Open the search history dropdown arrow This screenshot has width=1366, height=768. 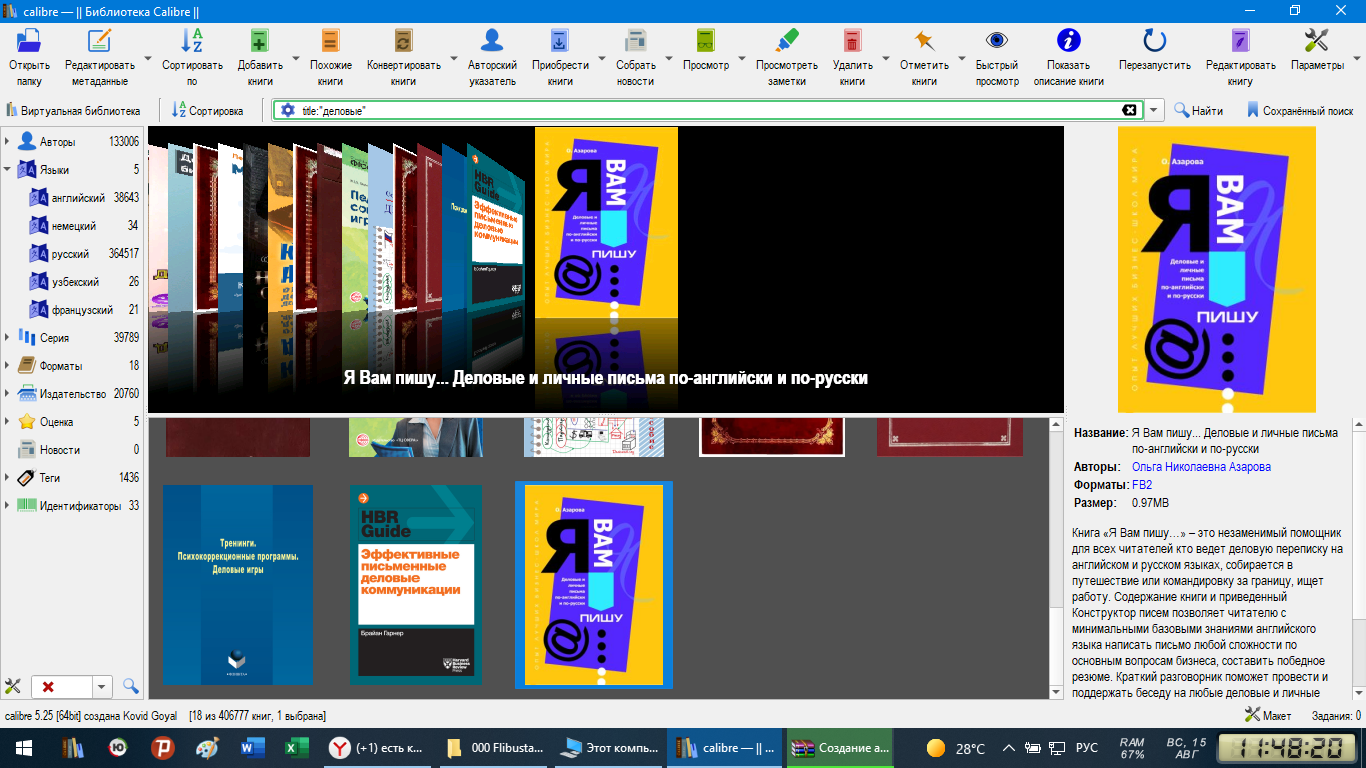1155,110
